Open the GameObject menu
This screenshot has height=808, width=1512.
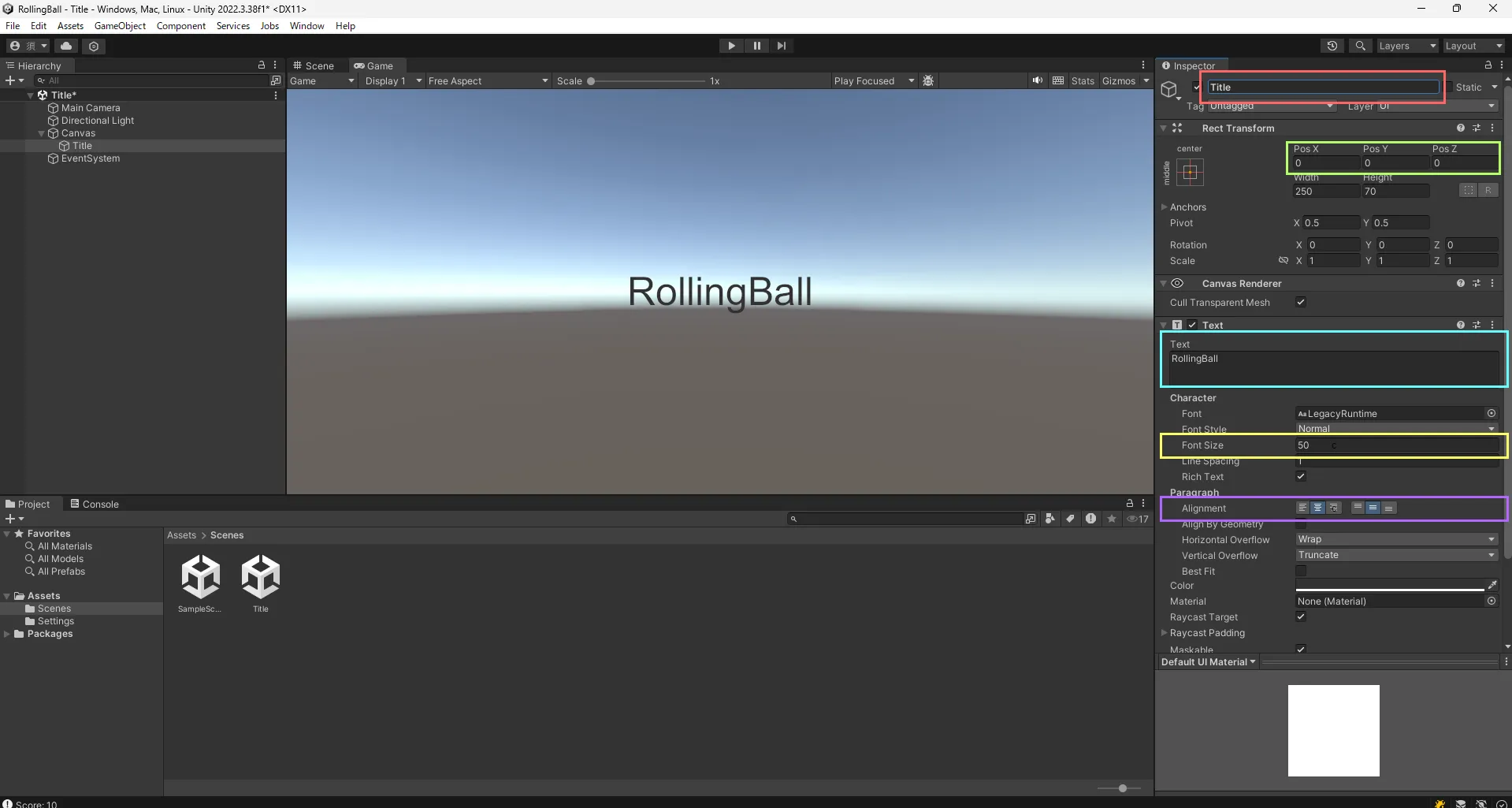click(x=120, y=25)
